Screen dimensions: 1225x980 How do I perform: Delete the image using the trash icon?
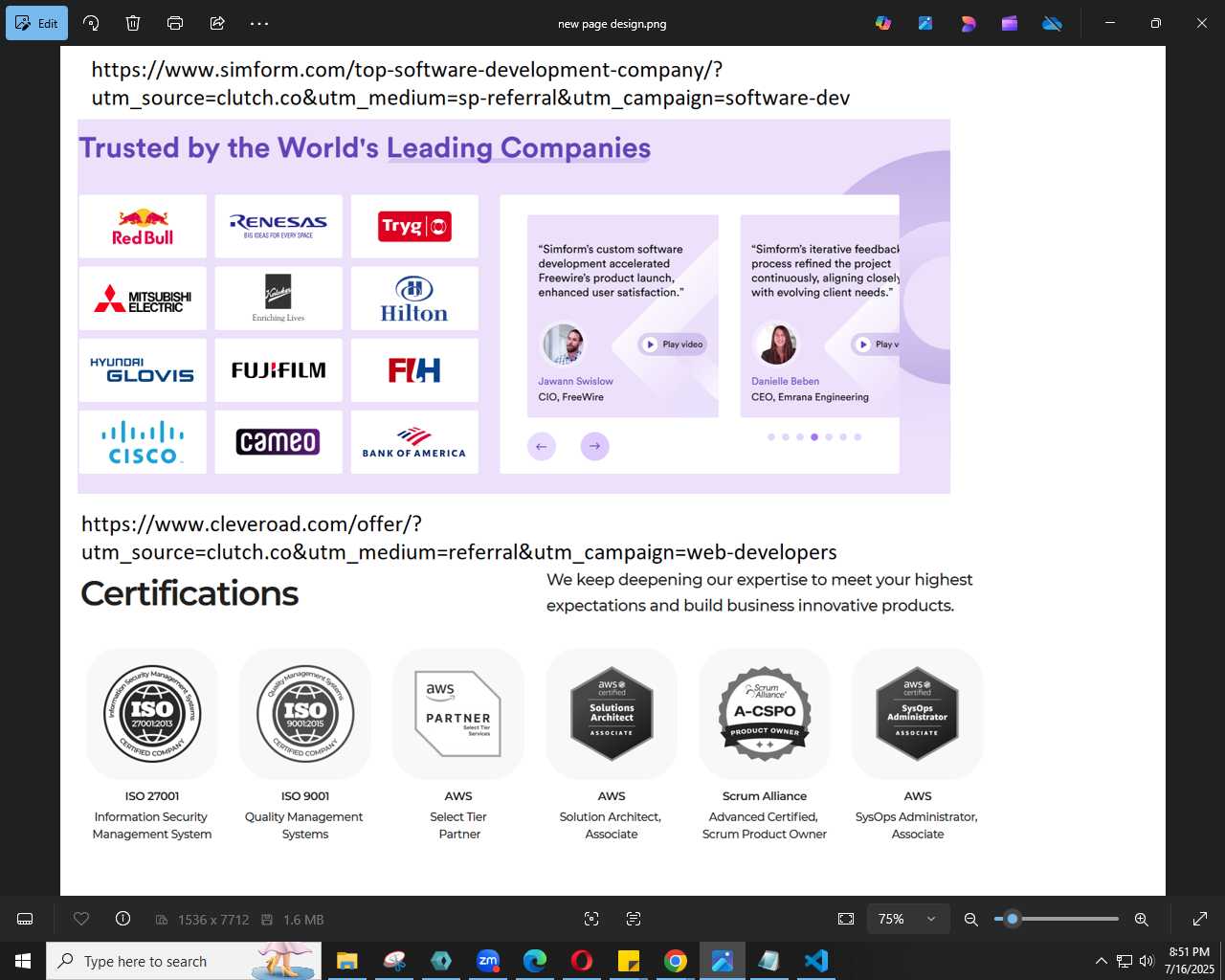[x=133, y=23]
